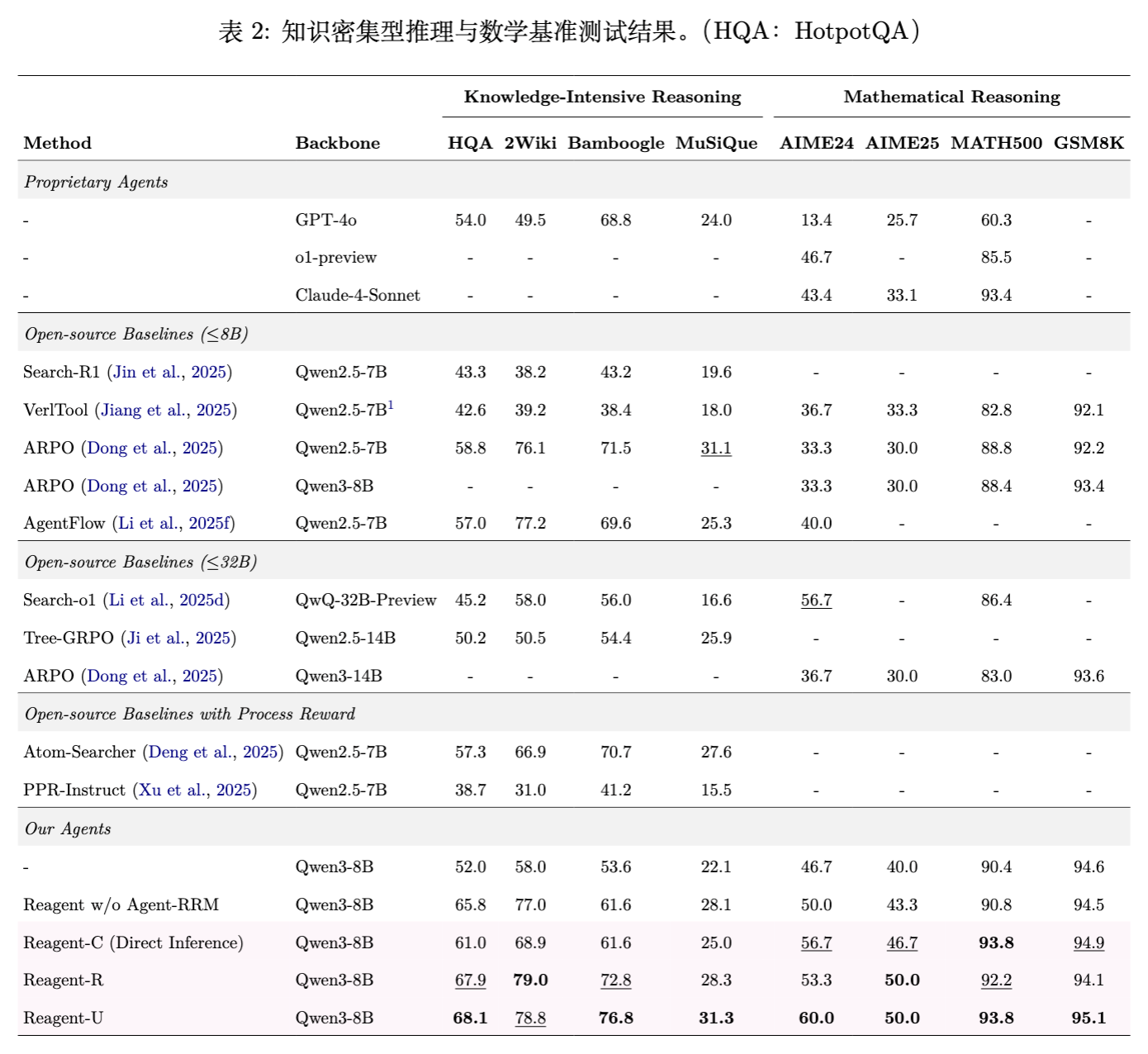Click the Reagent-U row label
Screen dimensions: 1148x1054
[x=64, y=1018]
